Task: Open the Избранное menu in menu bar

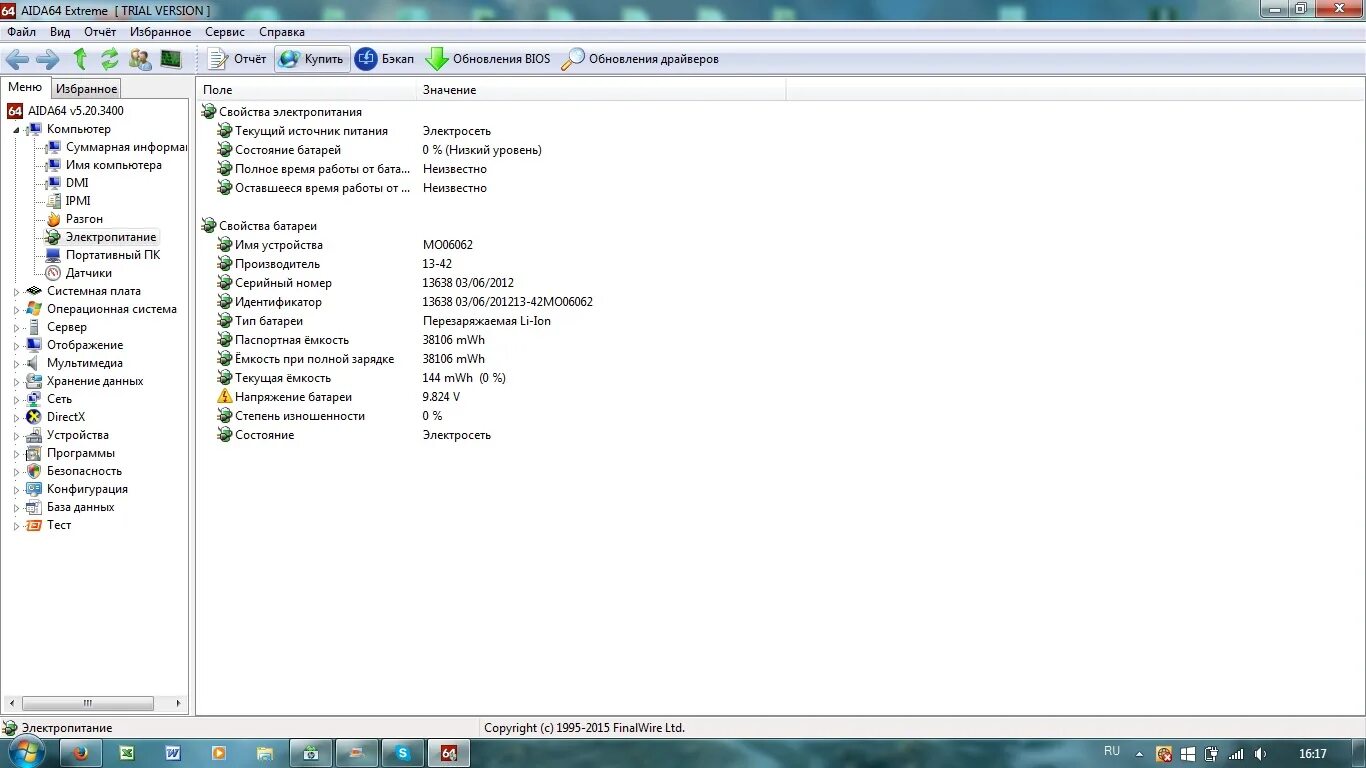Action: click(160, 32)
